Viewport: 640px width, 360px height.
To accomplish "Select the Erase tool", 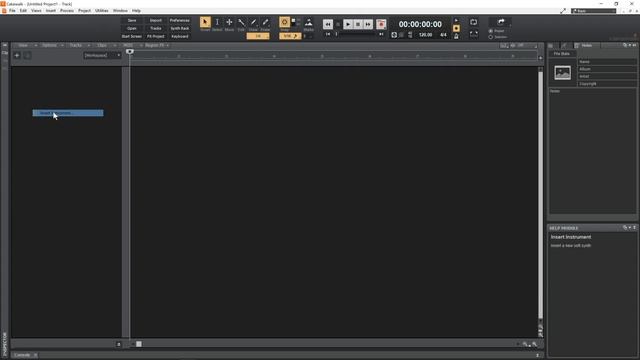I will 265,23.
